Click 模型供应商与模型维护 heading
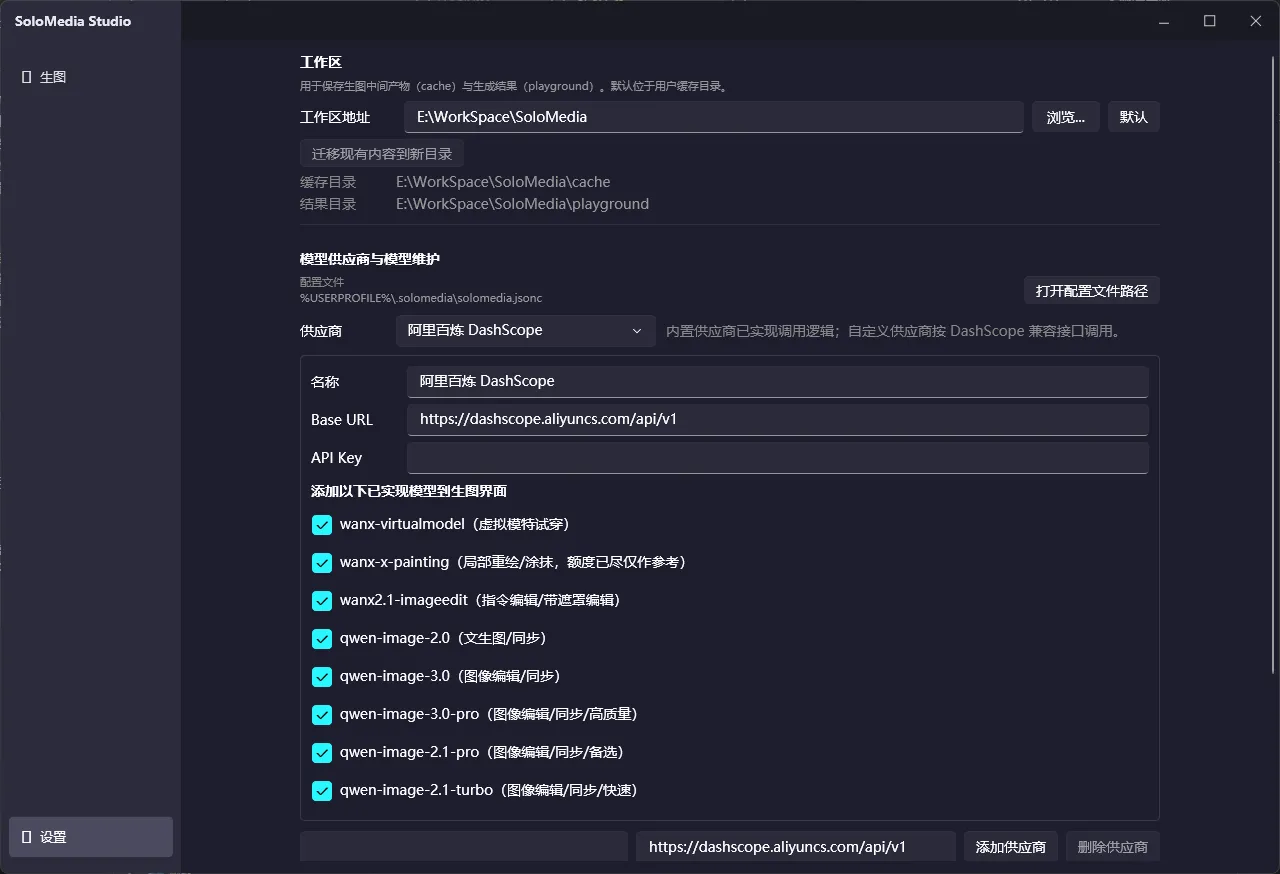This screenshot has width=1280, height=874. [x=370, y=259]
